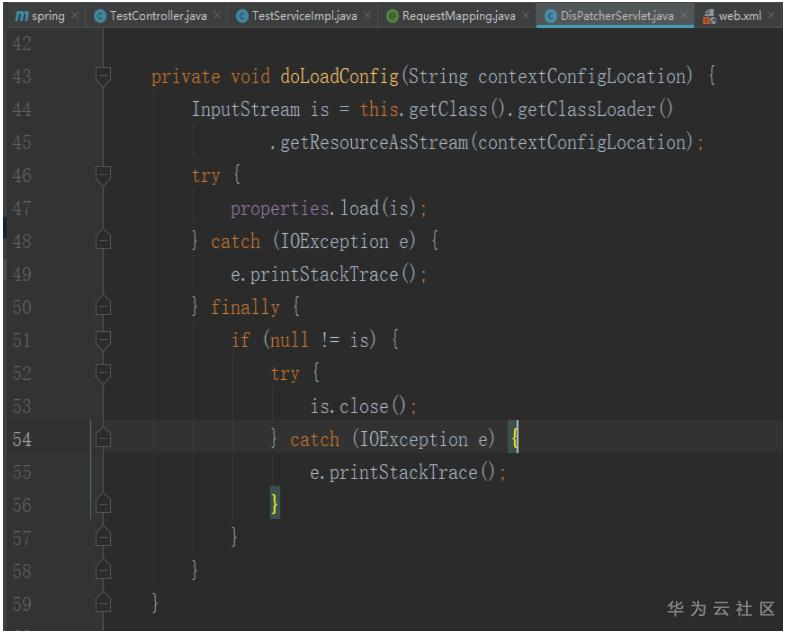Toggle fold end marker at line 56
Image resolution: width=788 pixels, height=634 pixels.
103,504
